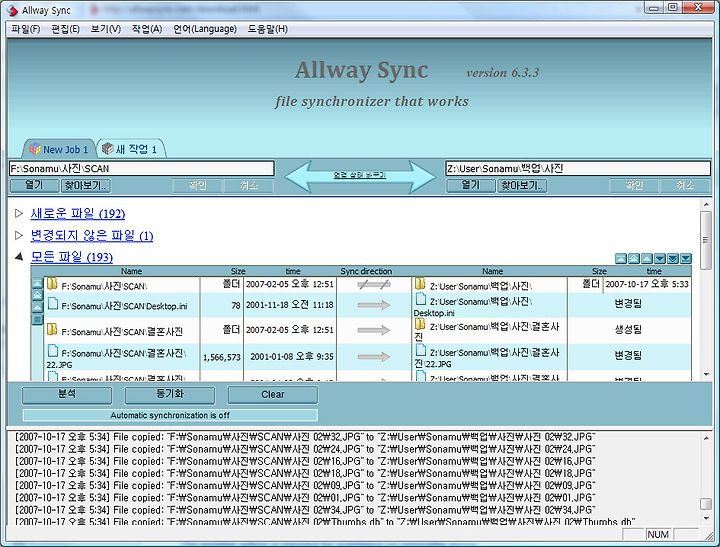This screenshot has height=547, width=720.
Task: Jump to top using first list navigation icon
Action: 620,259
